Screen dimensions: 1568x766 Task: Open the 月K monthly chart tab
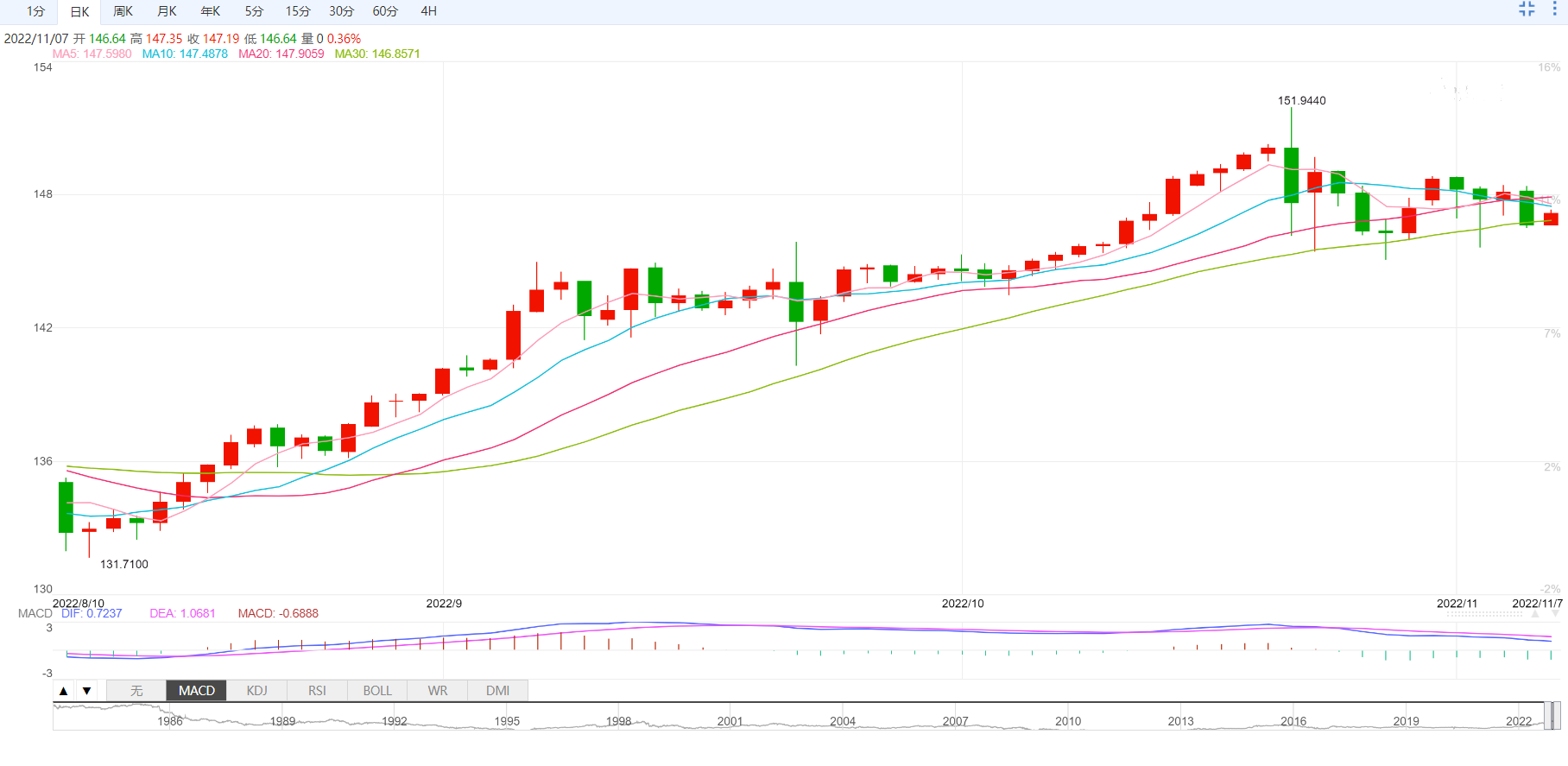point(168,11)
